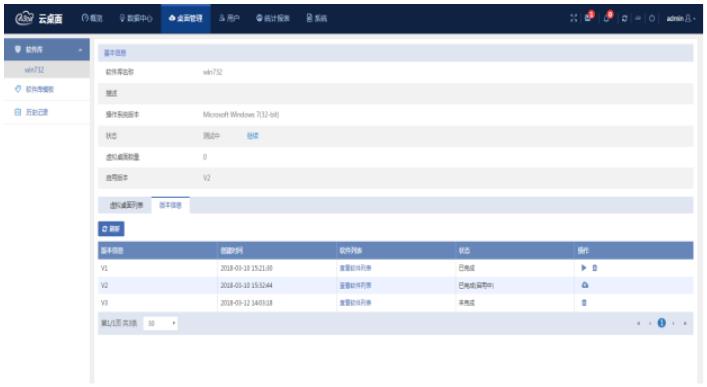Viewport: 707px width, 387px height.
Task: Click the delete trash icon in V1 row
Action: coord(595,267)
